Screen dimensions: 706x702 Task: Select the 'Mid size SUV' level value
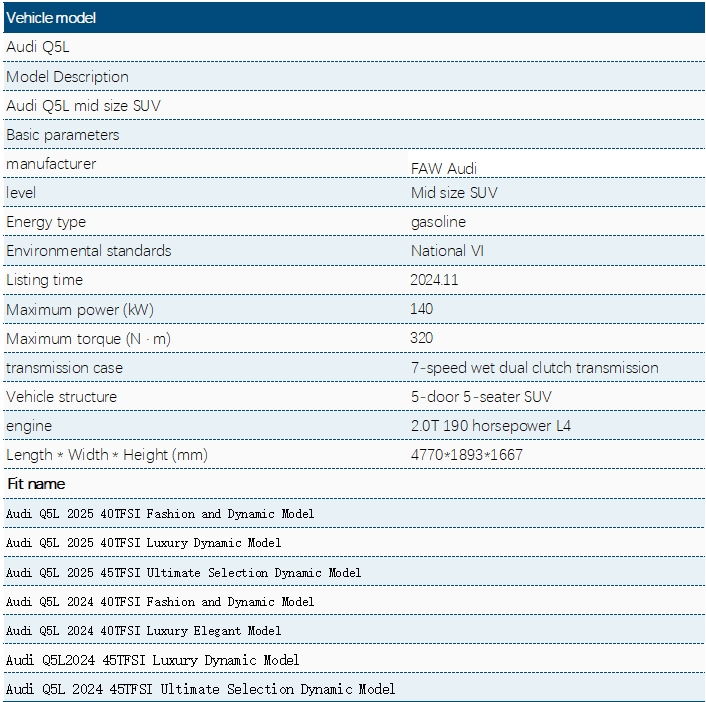454,193
